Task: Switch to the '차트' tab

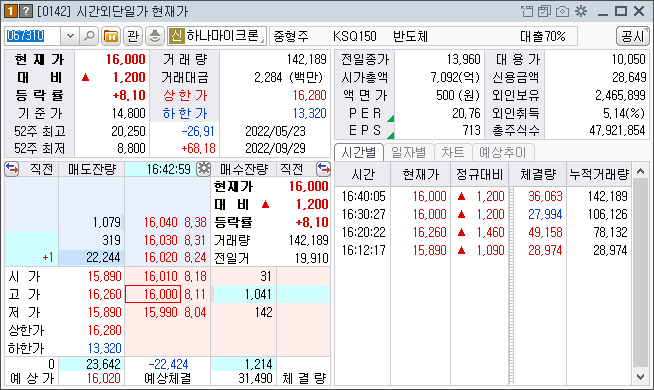Action: [x=453, y=153]
